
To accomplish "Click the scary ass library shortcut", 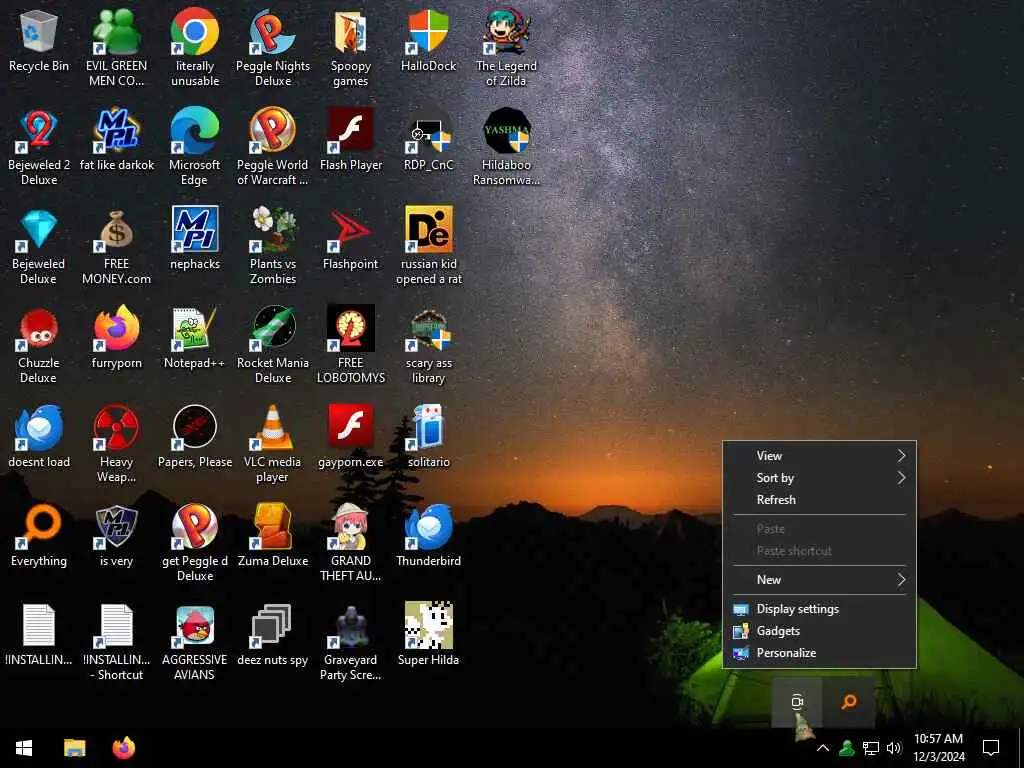I will (x=428, y=345).
